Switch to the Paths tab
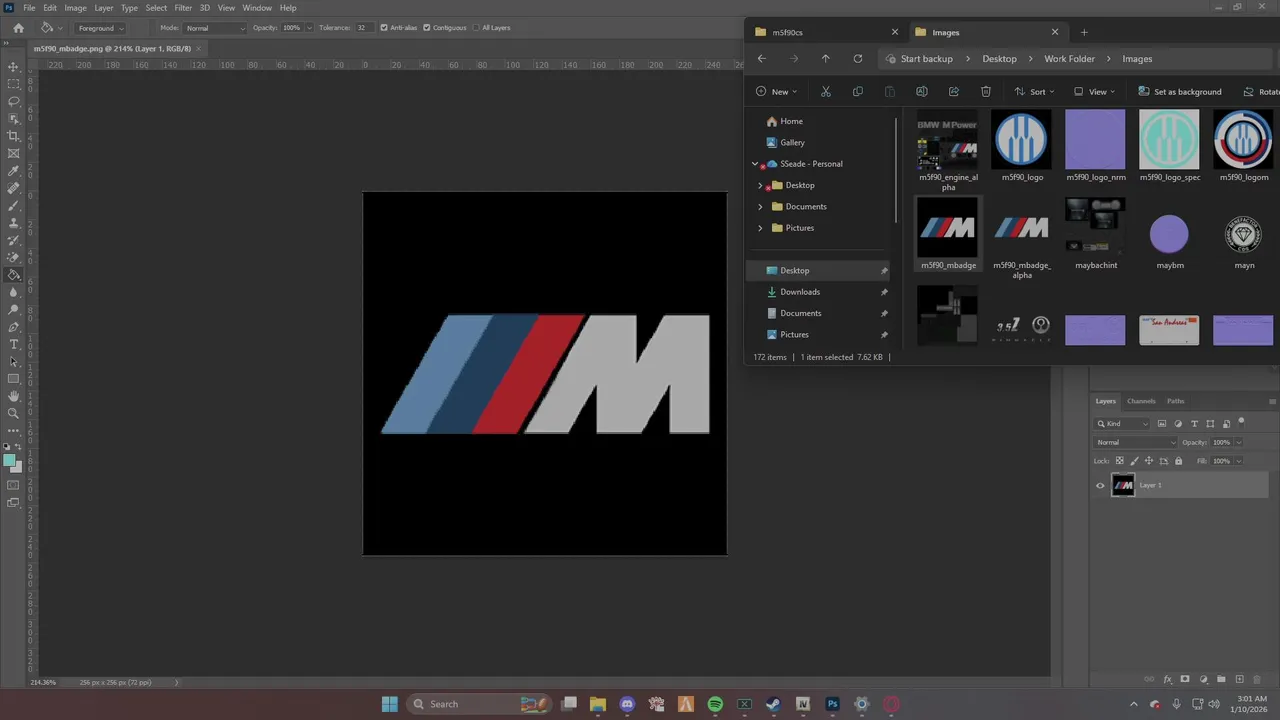Image resolution: width=1280 pixels, height=720 pixels. [x=1175, y=401]
